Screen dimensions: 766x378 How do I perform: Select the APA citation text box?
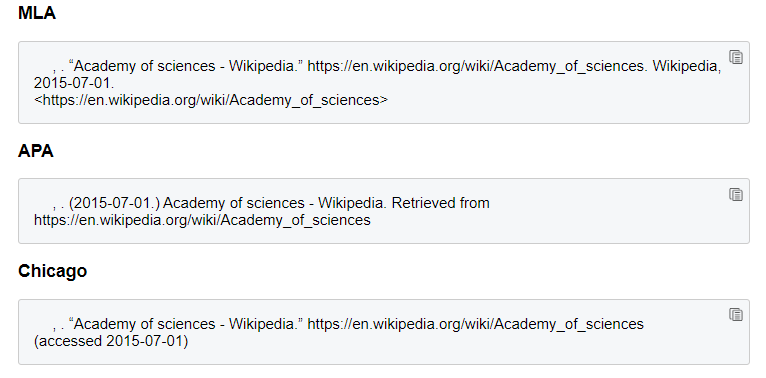pyautogui.click(x=383, y=211)
